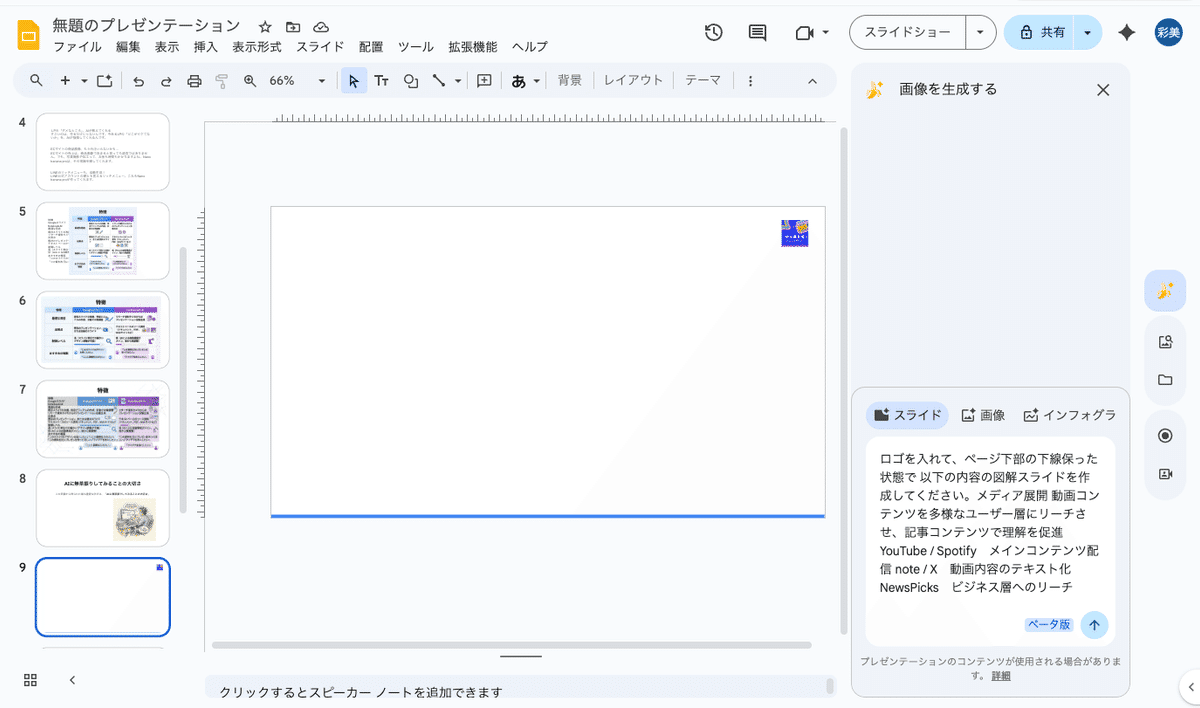The image size is (1200, 708).
Task: Switch to the 画像 tab
Action: (x=983, y=415)
